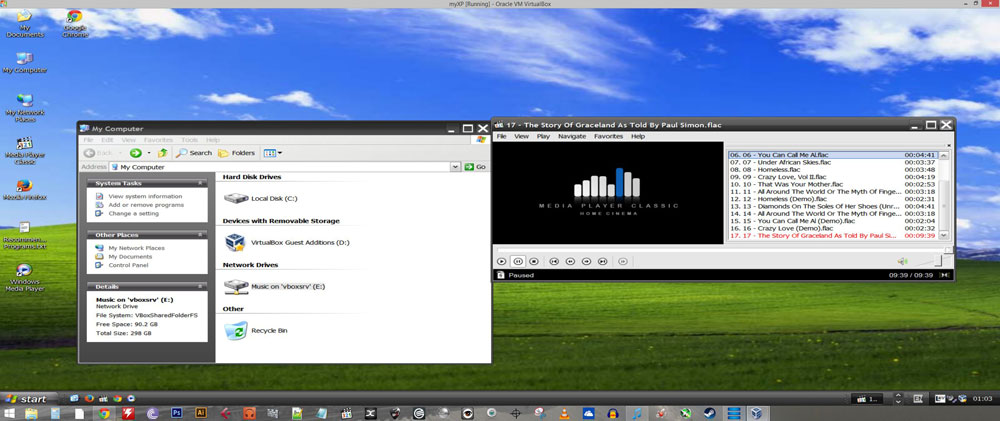
Task: Click the XP start button
Action: [28, 399]
